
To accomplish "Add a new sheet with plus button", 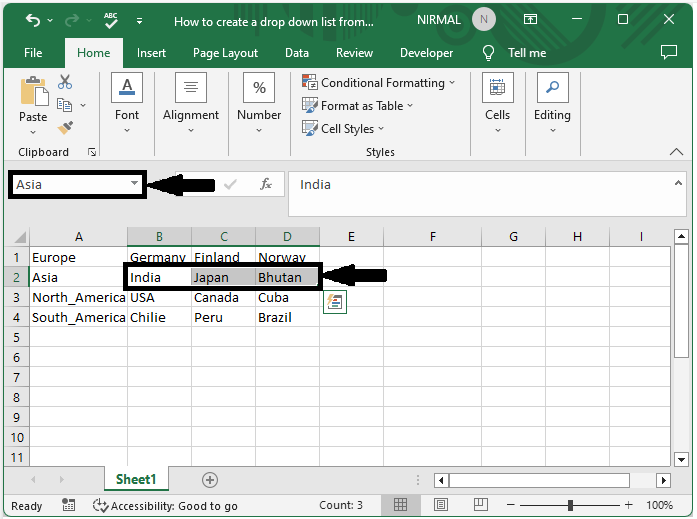I will [x=210, y=480].
